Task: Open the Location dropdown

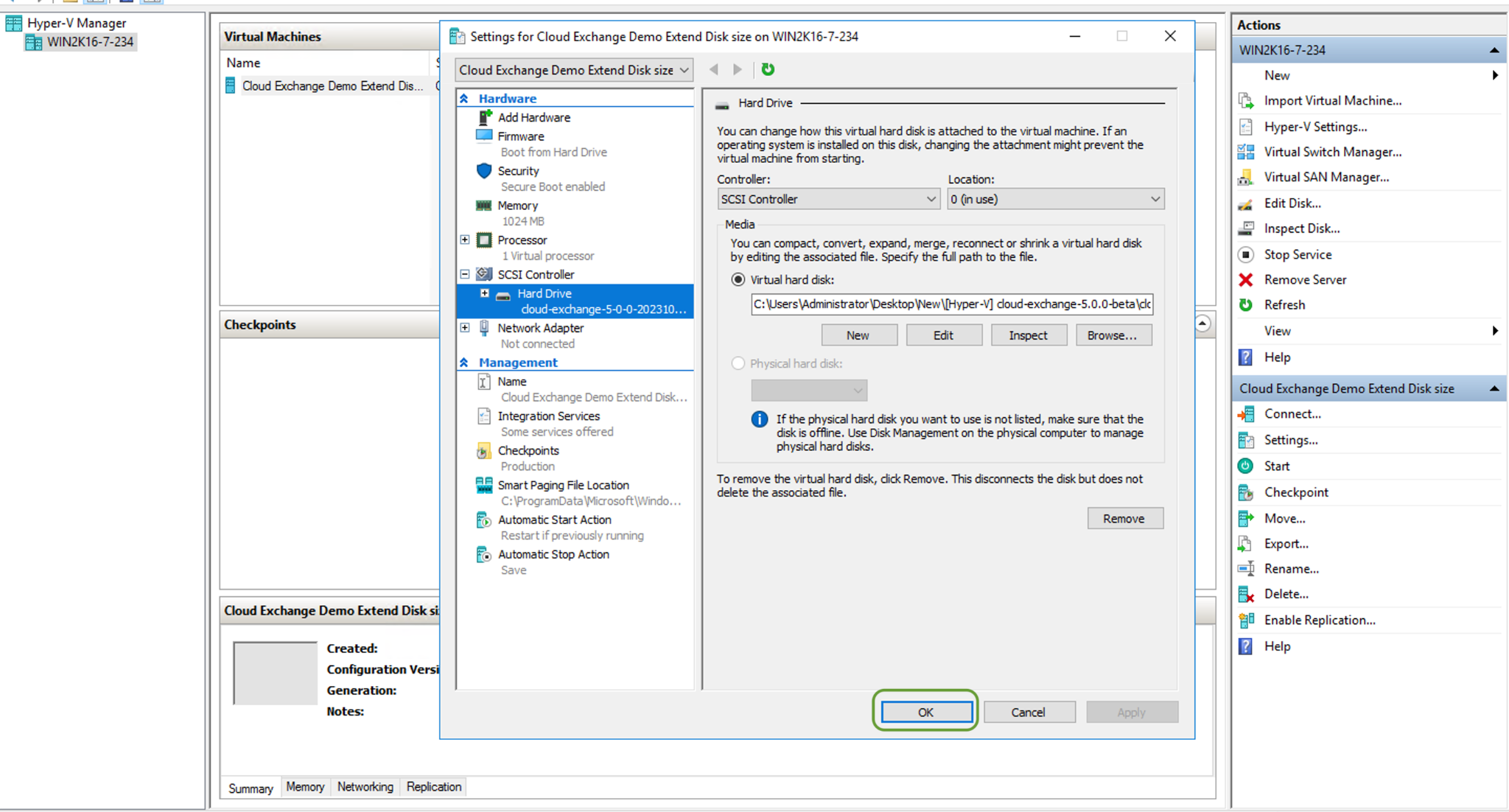Action: (1055, 199)
